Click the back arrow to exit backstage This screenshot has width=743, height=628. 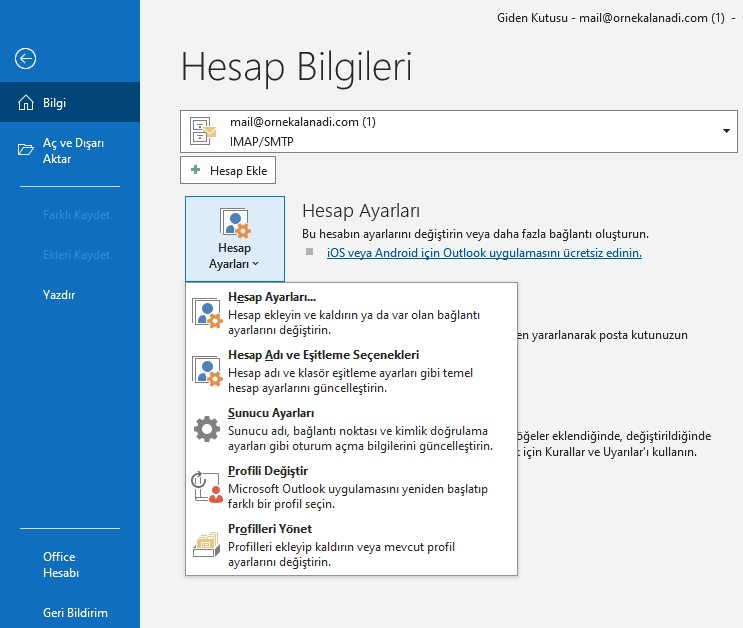click(x=26, y=59)
